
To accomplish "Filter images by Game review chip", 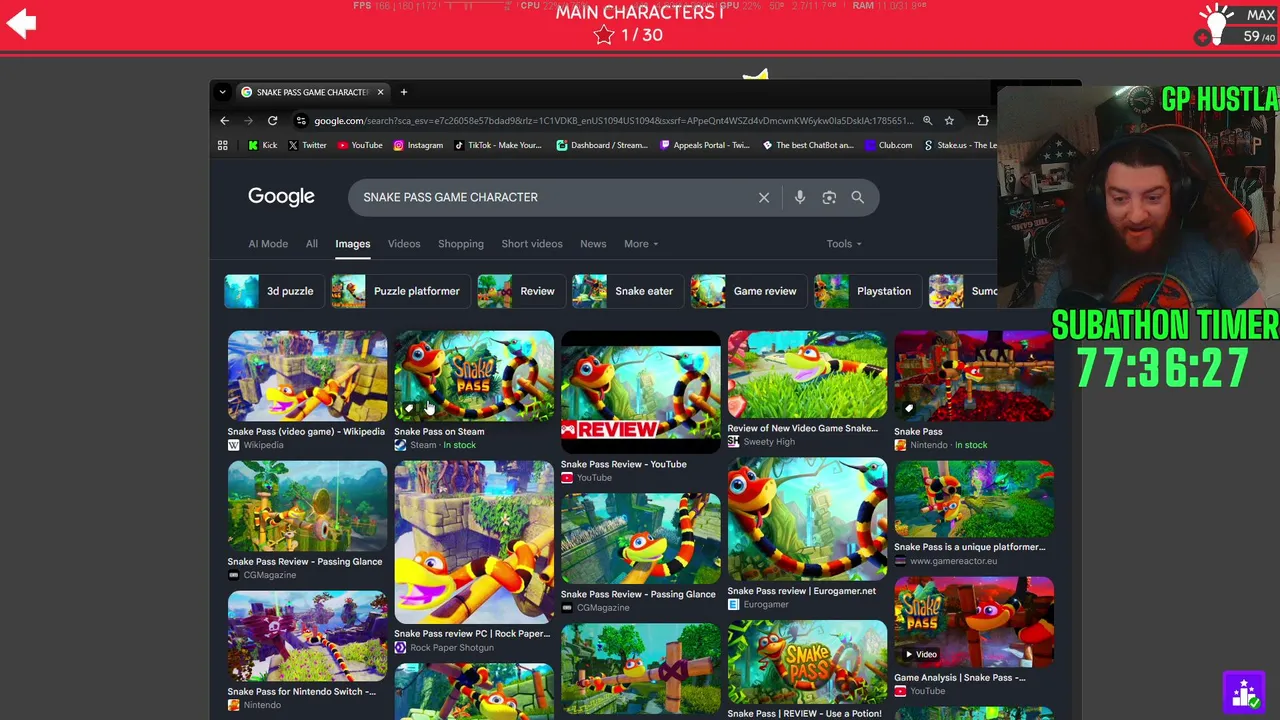I will [x=748, y=291].
